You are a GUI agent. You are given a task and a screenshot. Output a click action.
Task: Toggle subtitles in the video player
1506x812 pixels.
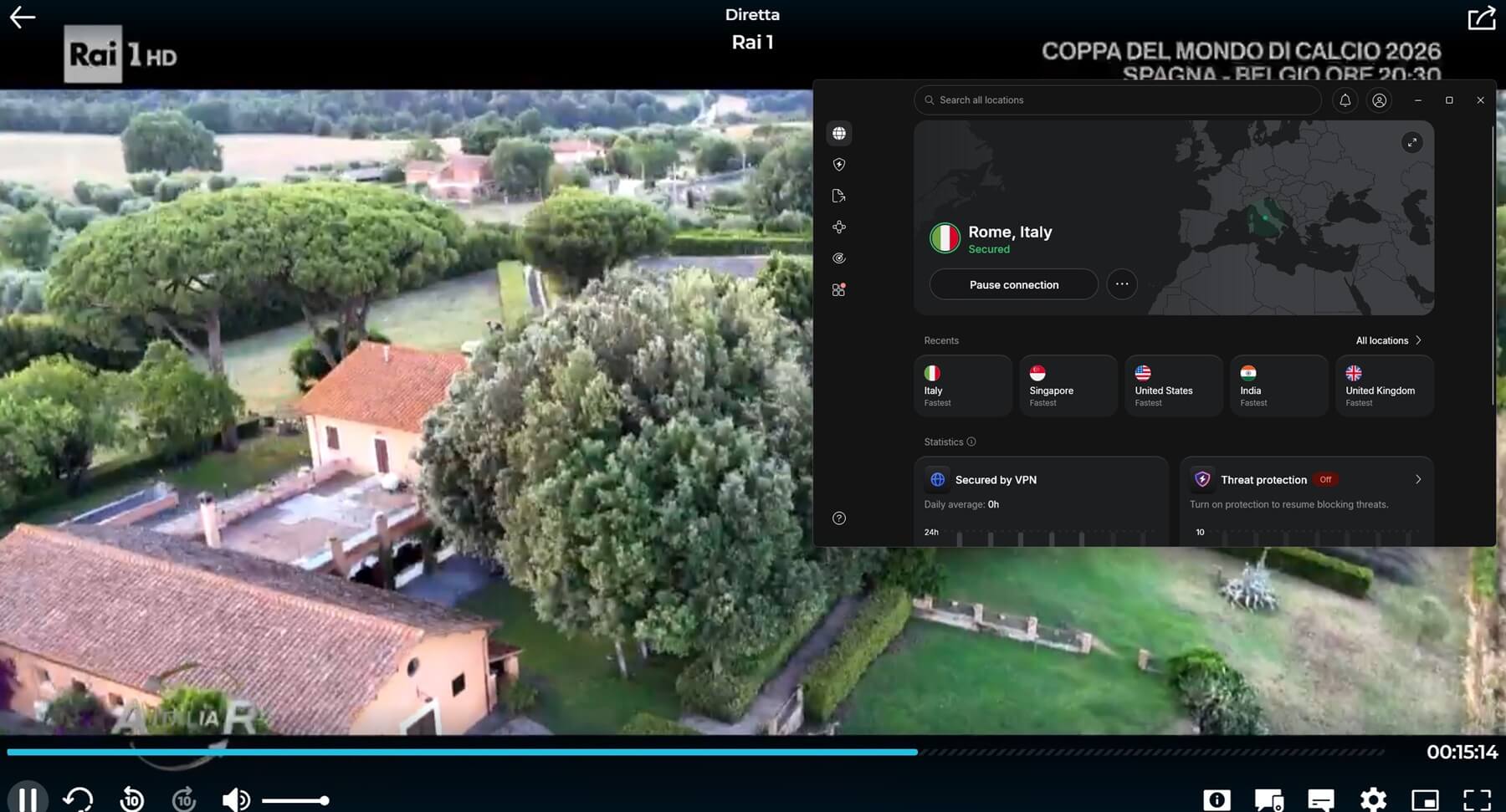(1321, 800)
